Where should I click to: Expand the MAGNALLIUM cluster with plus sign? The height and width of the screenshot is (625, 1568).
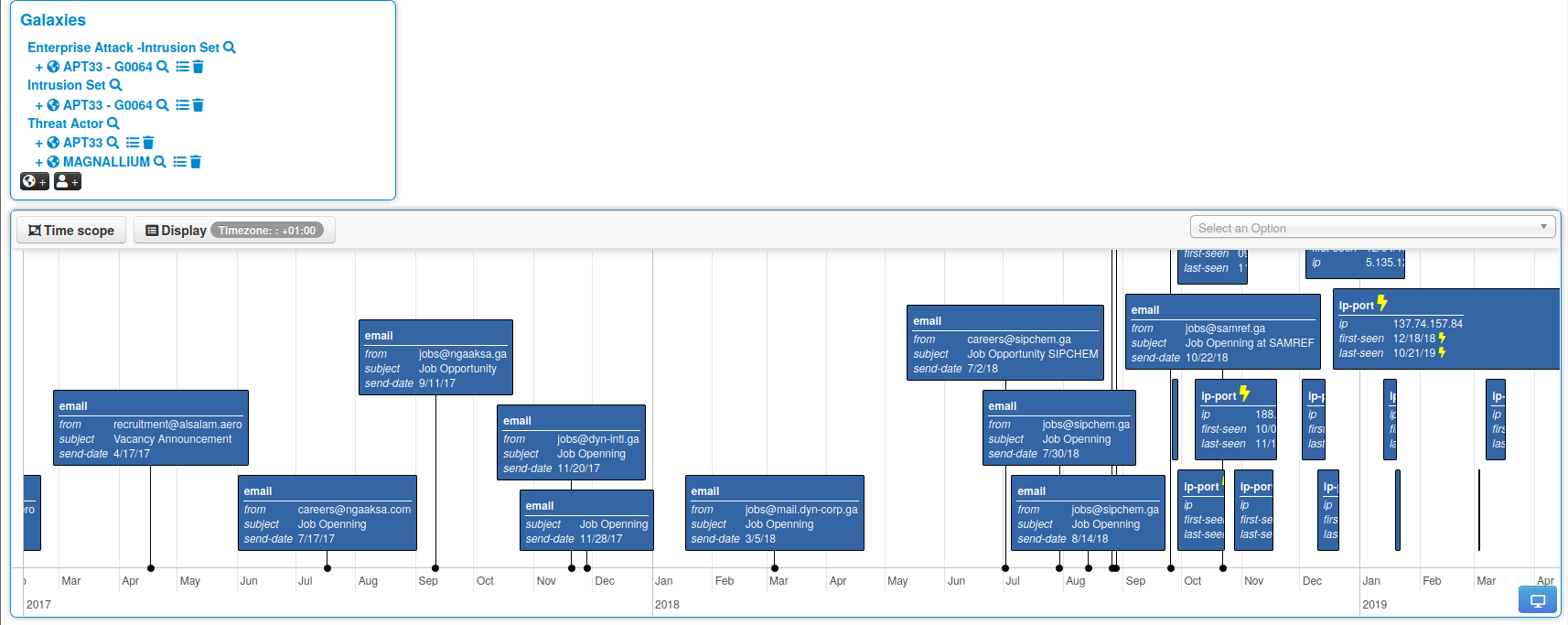[x=39, y=162]
